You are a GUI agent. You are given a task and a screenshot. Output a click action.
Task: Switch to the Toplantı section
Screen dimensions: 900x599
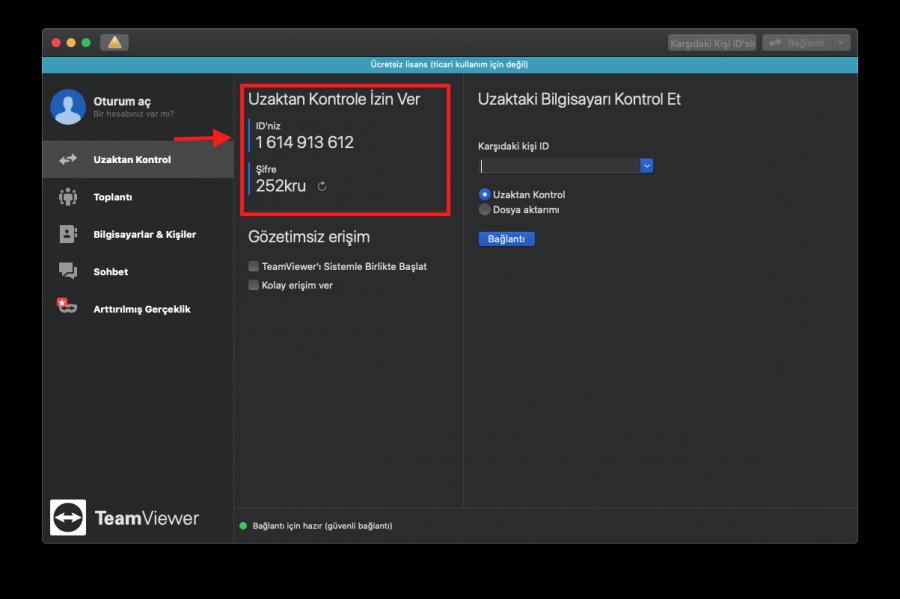[138, 197]
